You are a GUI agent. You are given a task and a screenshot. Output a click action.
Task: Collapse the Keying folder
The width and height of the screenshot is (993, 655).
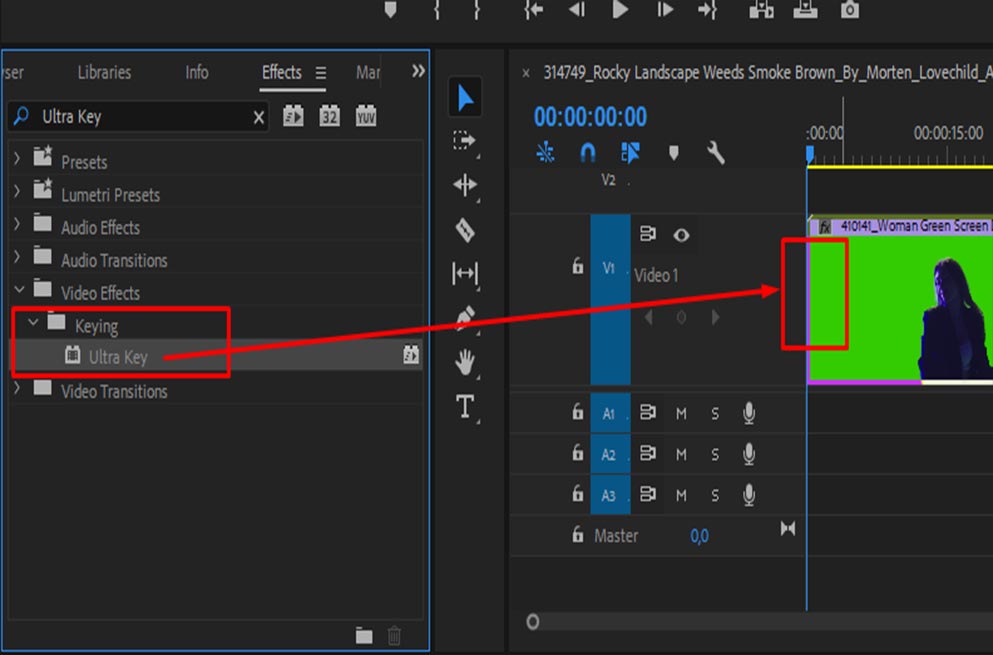[35, 324]
